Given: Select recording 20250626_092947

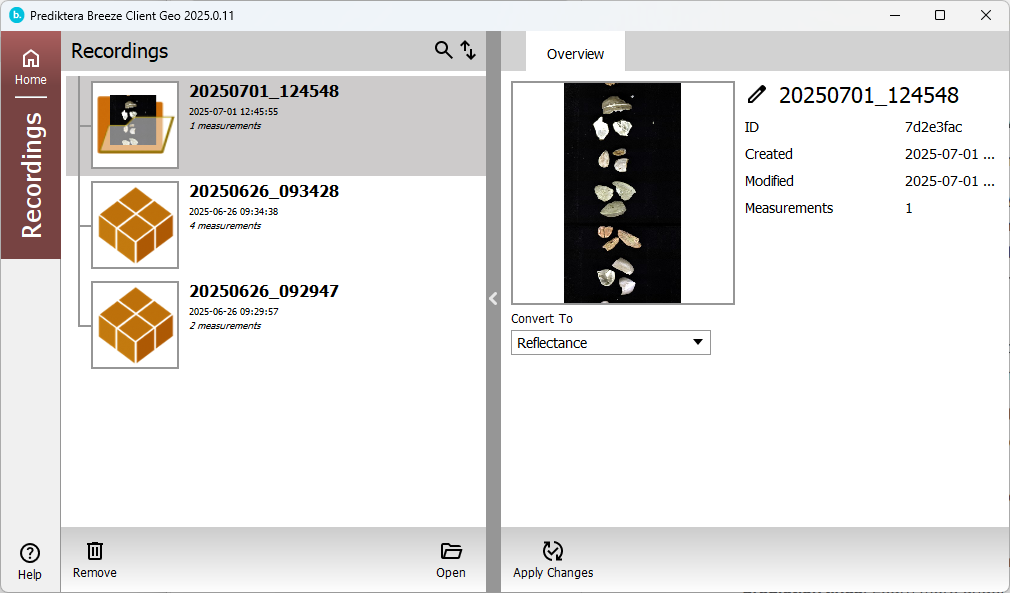Looking at the screenshot, I should 264,292.
